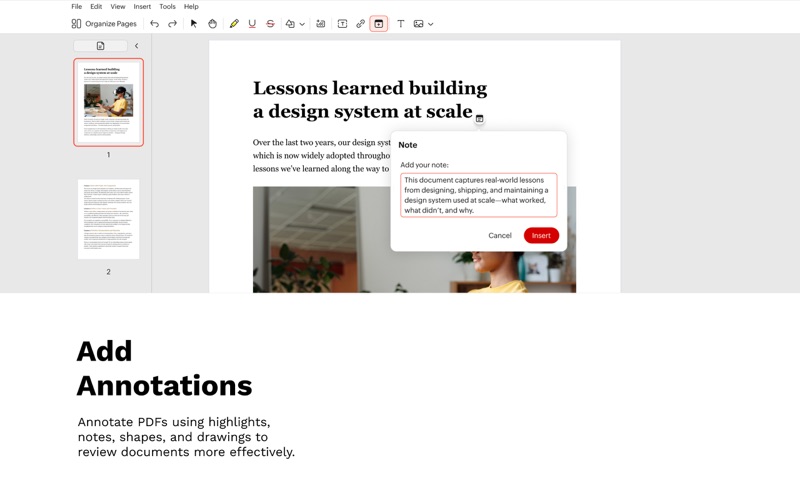Click the 'Note' dialog heading
This screenshot has height=500, width=800.
(408, 145)
